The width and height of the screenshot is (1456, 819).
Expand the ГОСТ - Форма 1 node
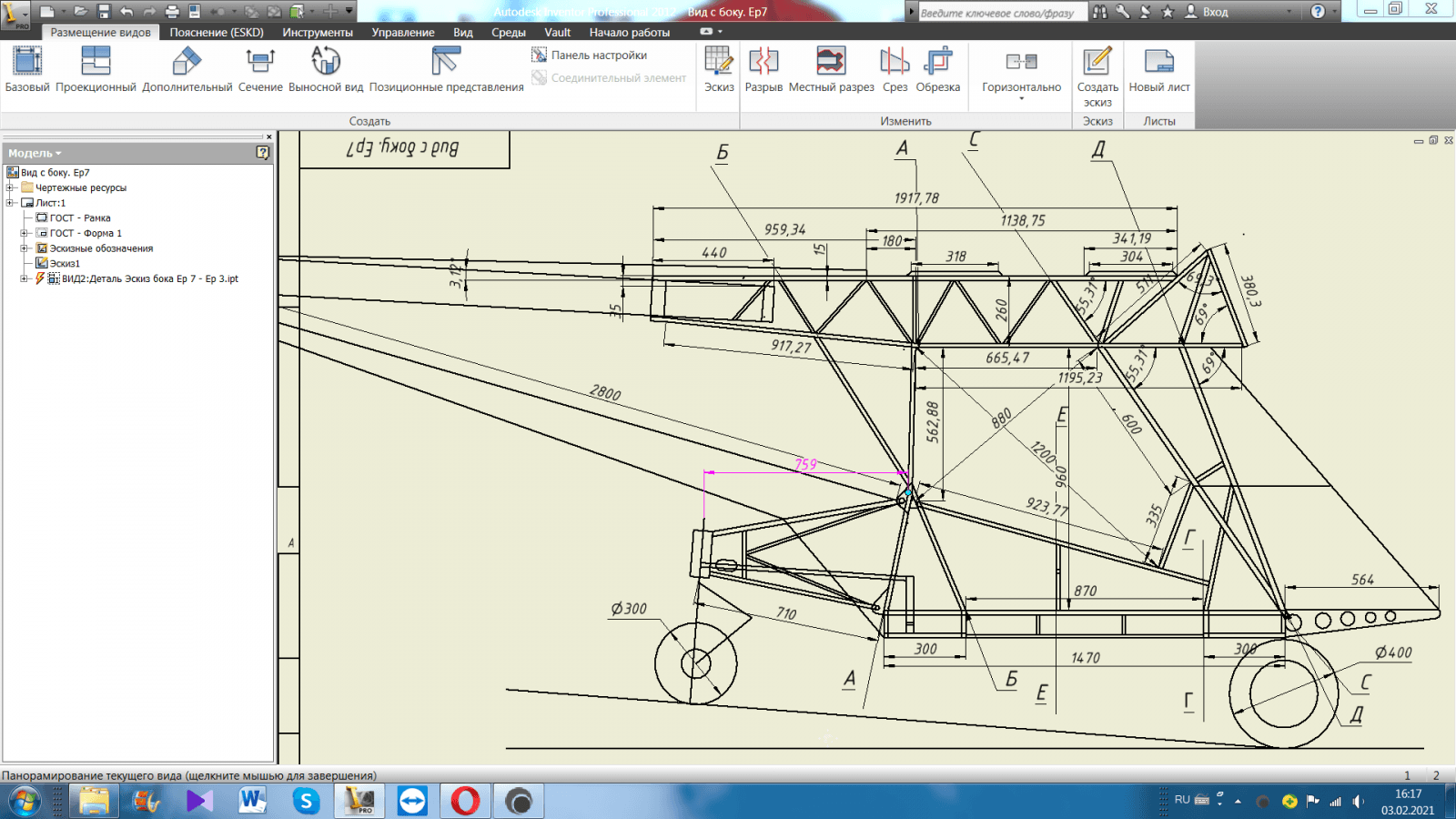(25, 233)
